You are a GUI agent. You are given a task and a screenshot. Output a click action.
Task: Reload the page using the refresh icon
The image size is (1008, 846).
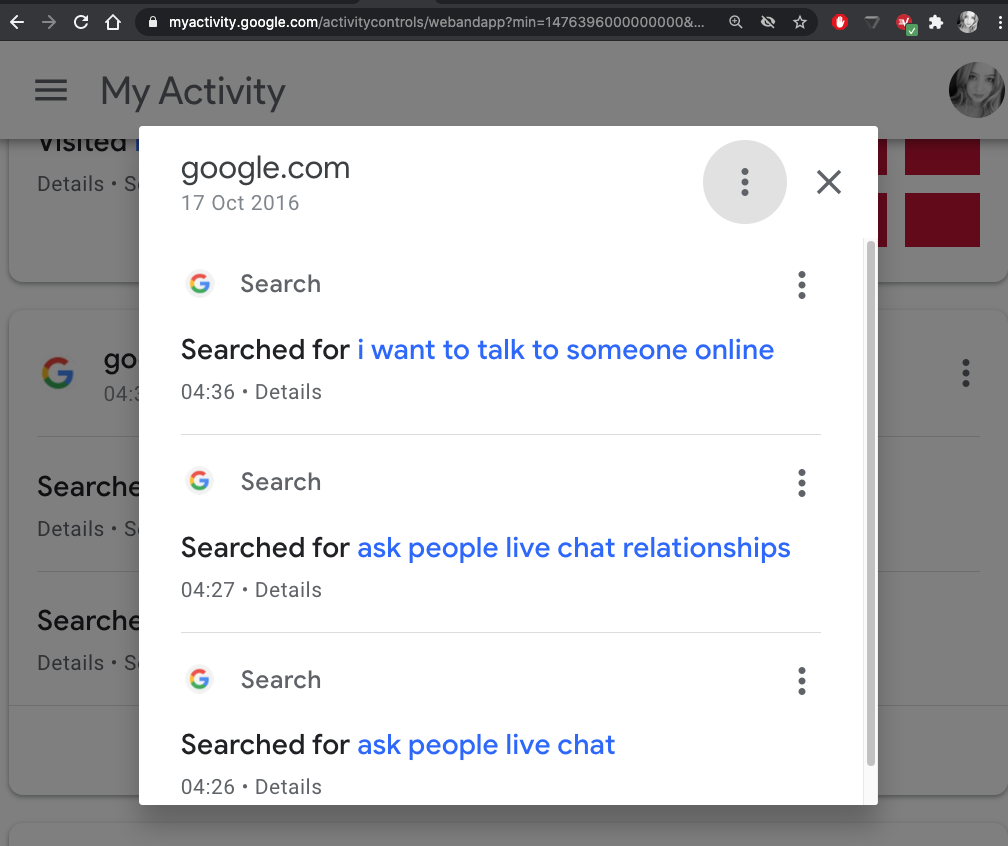(81, 21)
